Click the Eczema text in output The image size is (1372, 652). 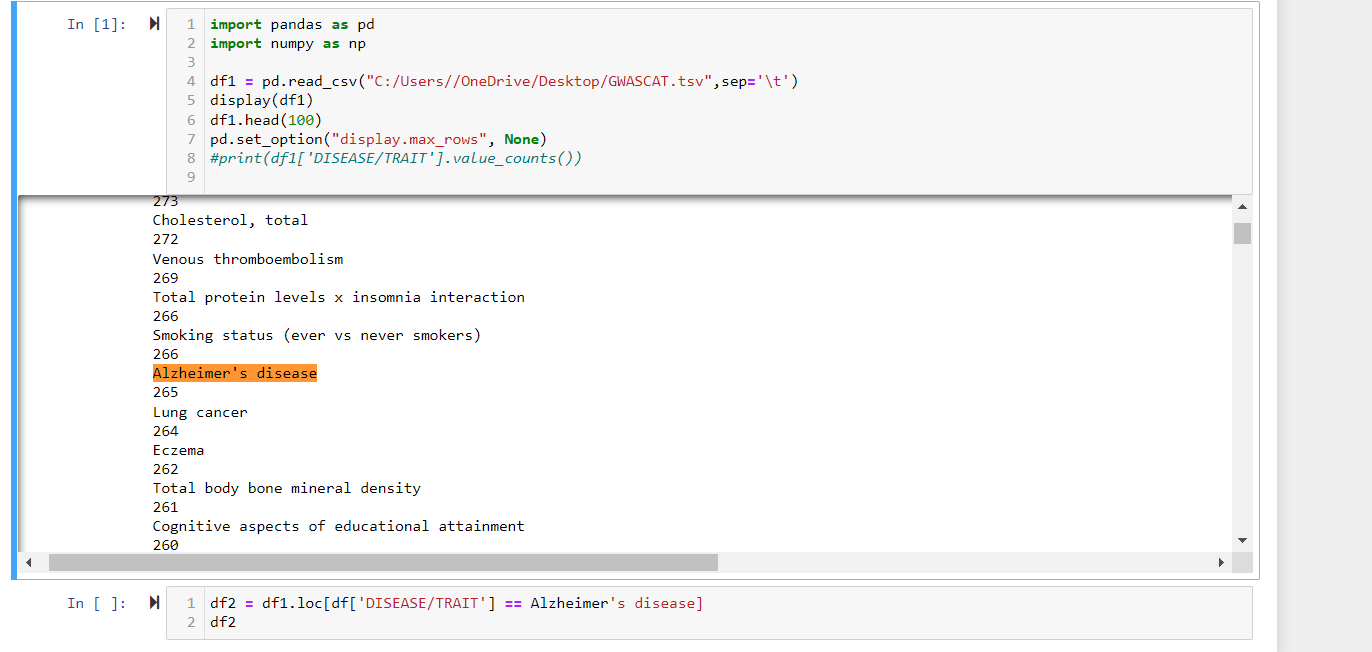178,450
